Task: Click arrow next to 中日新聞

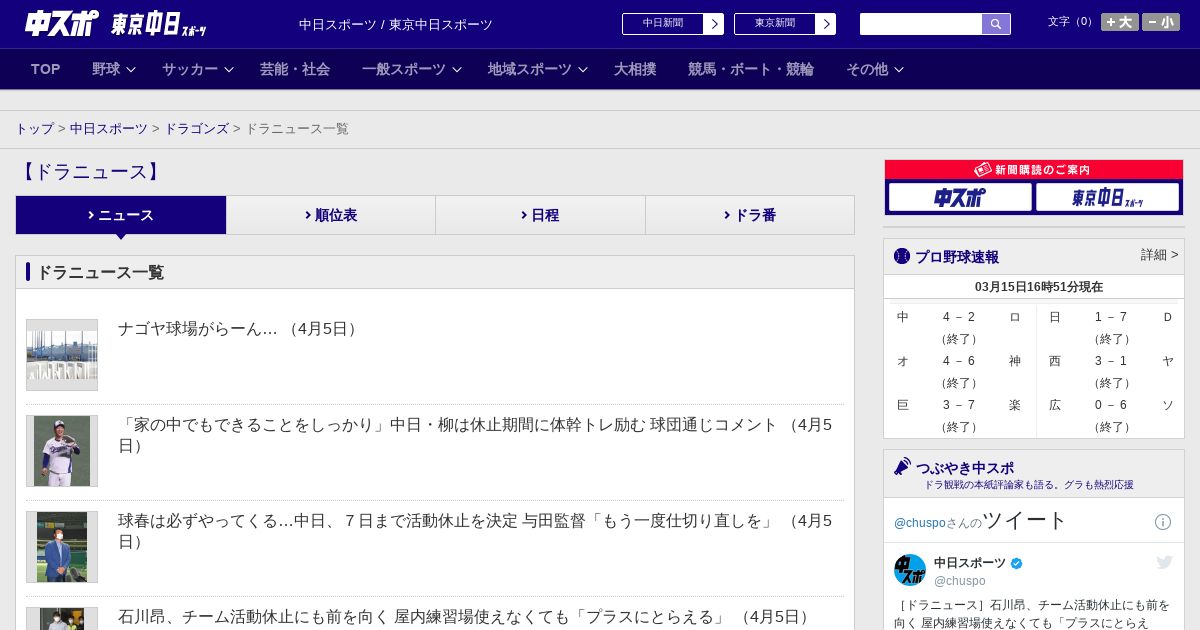Action: click(x=714, y=24)
